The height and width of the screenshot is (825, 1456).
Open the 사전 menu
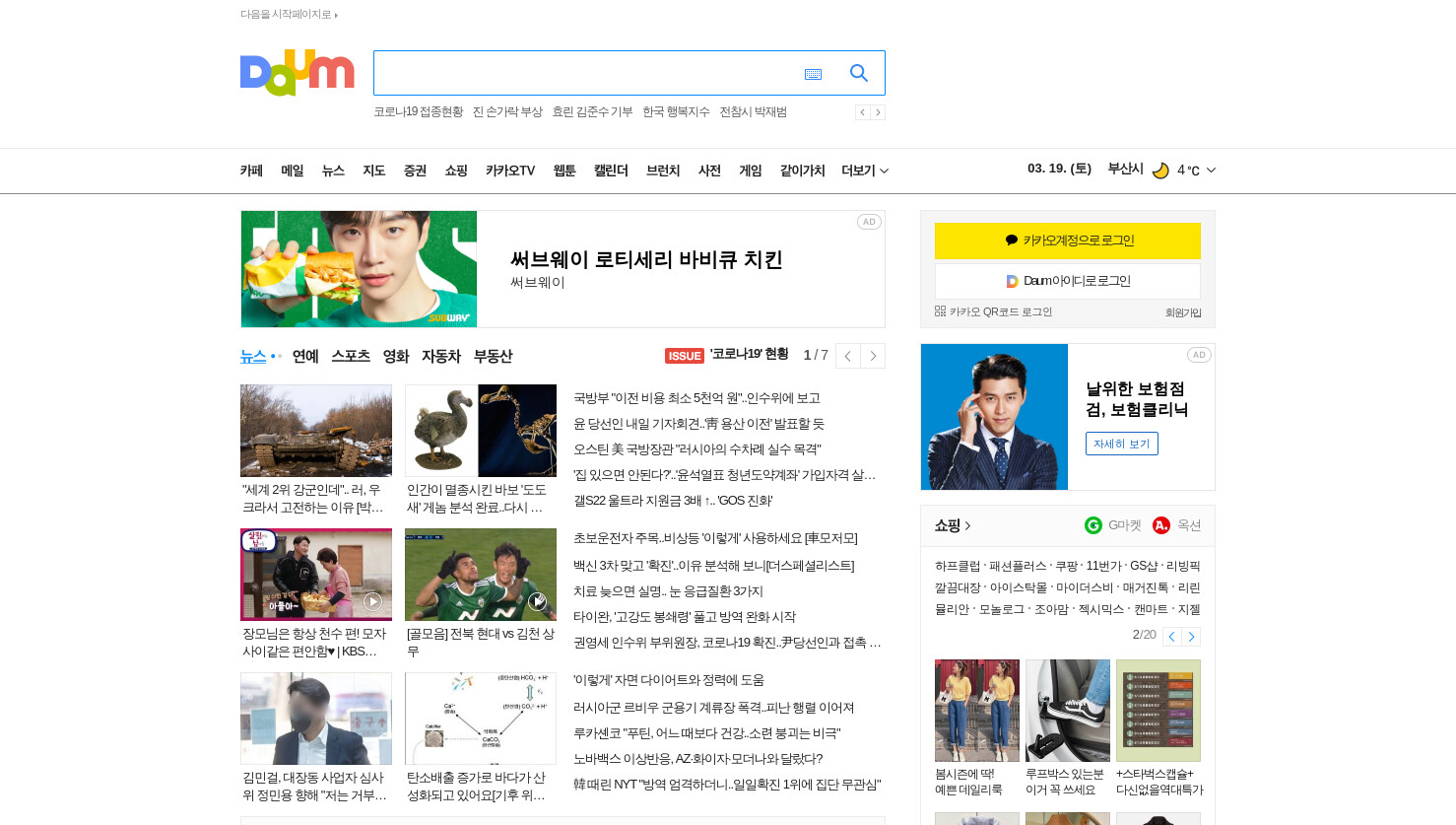710,171
